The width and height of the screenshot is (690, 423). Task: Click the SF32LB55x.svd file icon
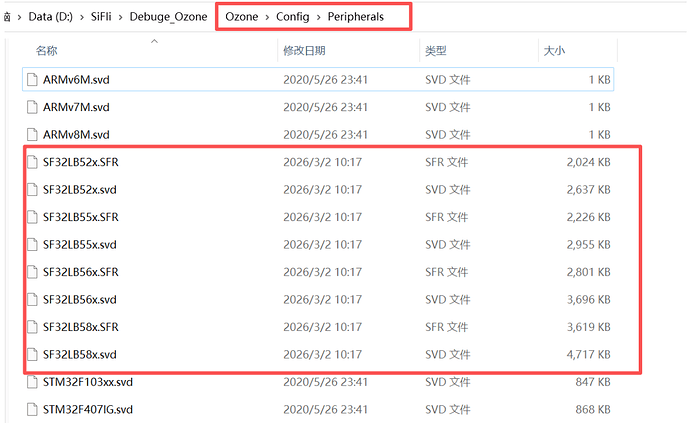32,244
